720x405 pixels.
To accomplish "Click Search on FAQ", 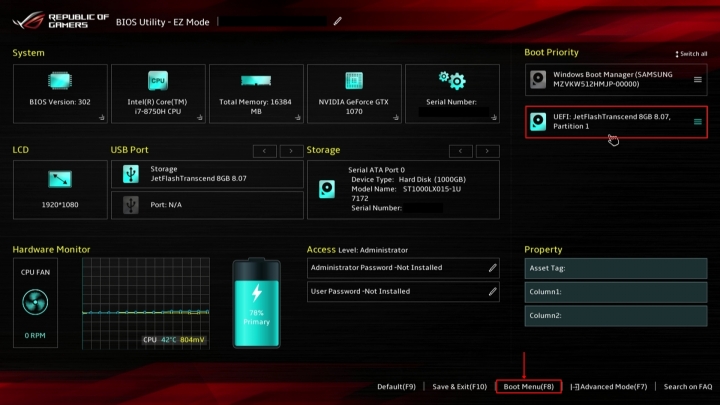I will coord(688,387).
